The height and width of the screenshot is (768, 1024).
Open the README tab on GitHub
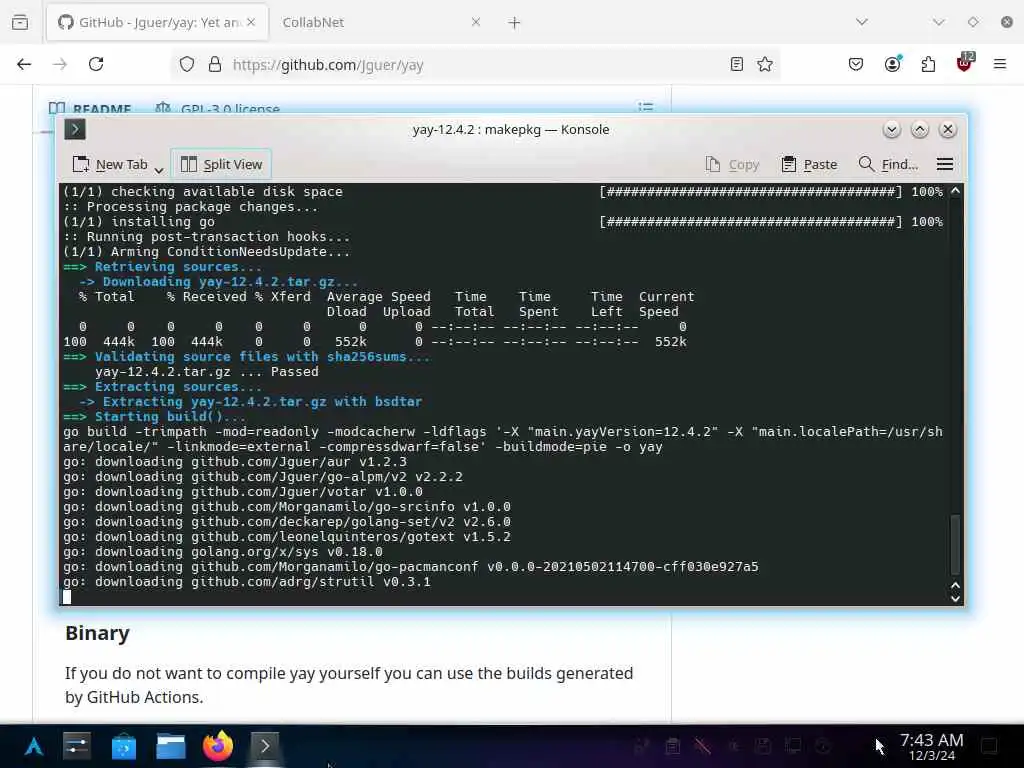(91, 108)
